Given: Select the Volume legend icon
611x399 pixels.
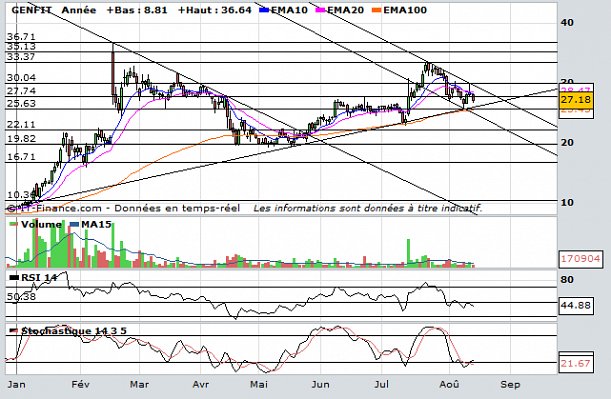Looking at the screenshot, I should pyautogui.click(x=13, y=224).
